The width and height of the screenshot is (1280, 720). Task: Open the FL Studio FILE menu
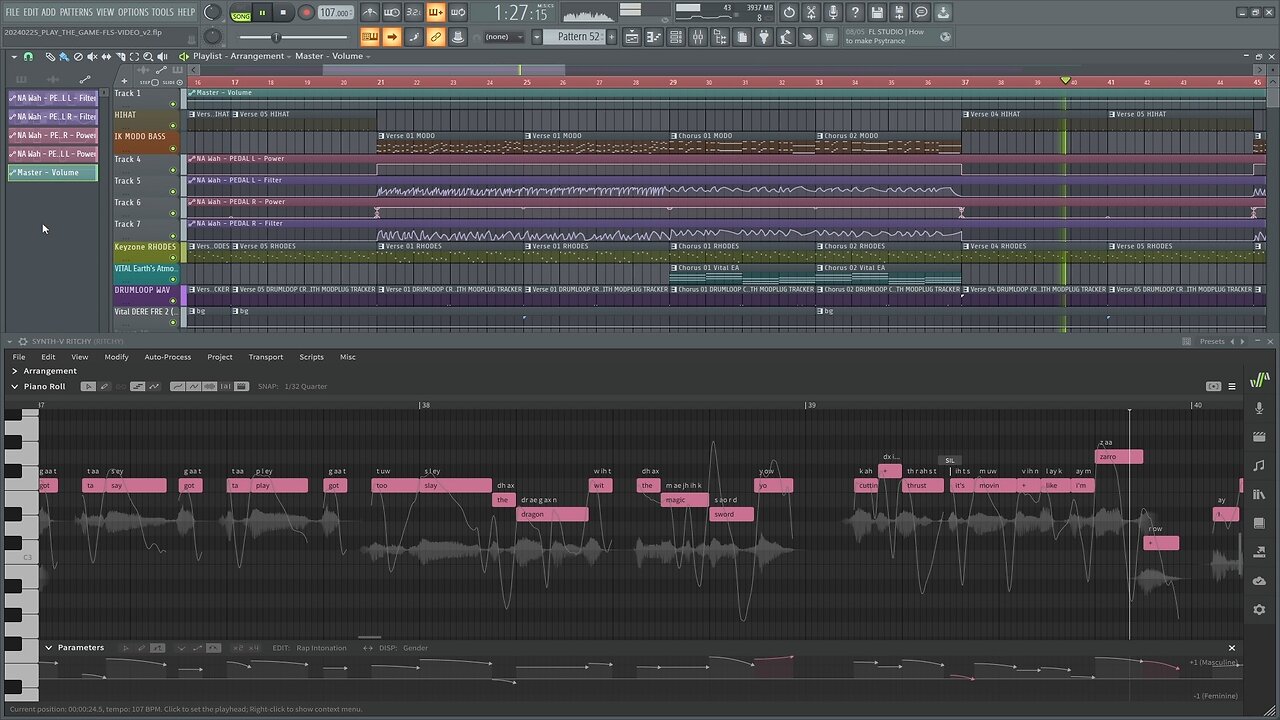click(x=13, y=12)
